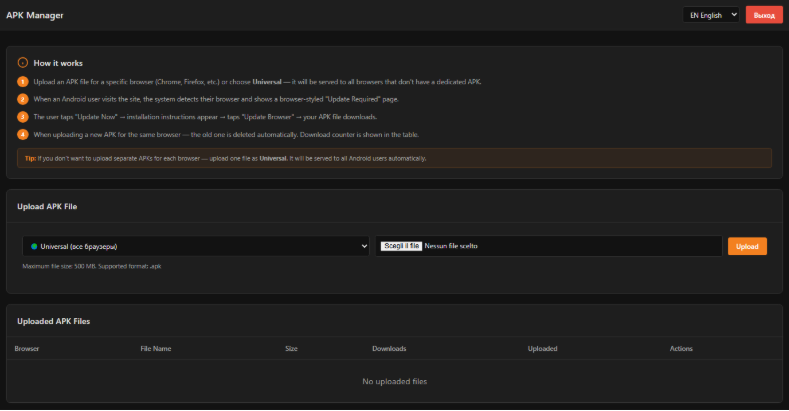The height and width of the screenshot is (411, 789).
Task: Click the Actions column header
Action: coord(681,348)
